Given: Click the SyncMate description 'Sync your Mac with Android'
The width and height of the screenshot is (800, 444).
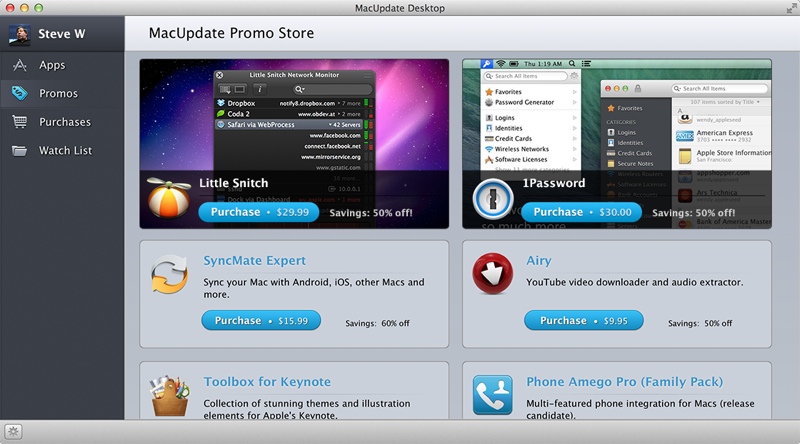Looking at the screenshot, I should (314, 288).
